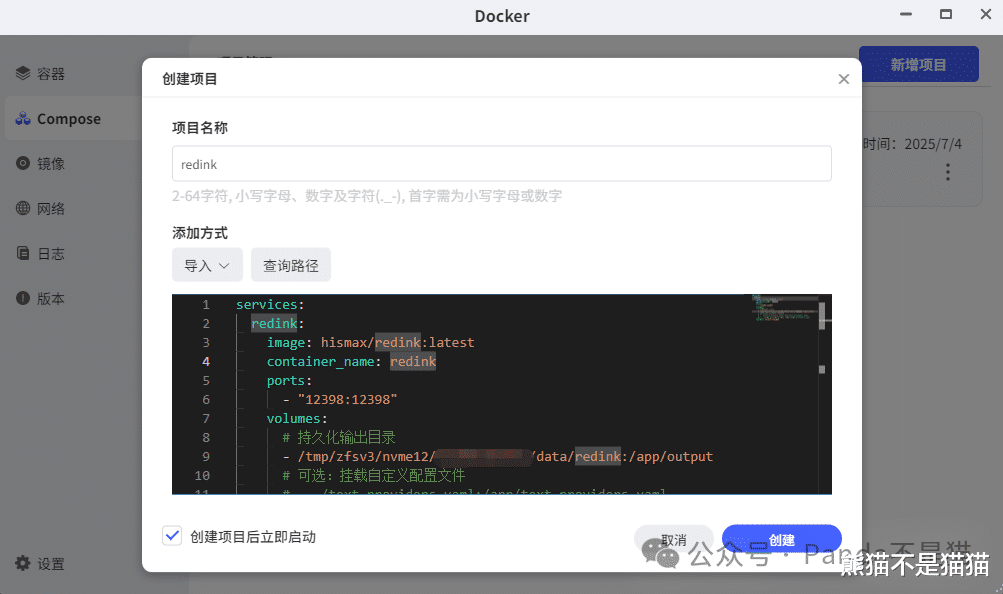Cancel with the 取消 button
1003x594 pixels.
pyautogui.click(x=673, y=540)
